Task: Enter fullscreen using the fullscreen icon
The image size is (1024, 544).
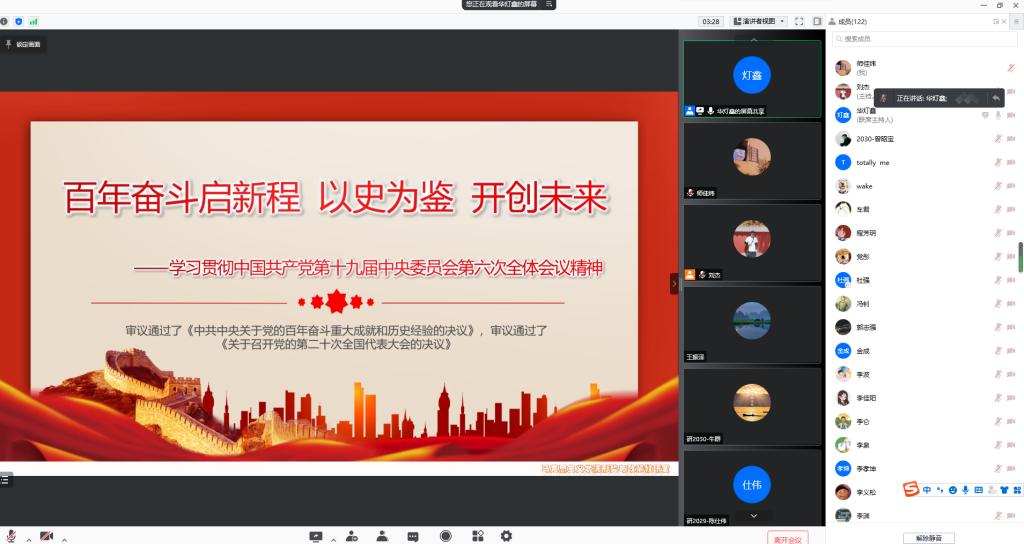Action: pos(798,21)
